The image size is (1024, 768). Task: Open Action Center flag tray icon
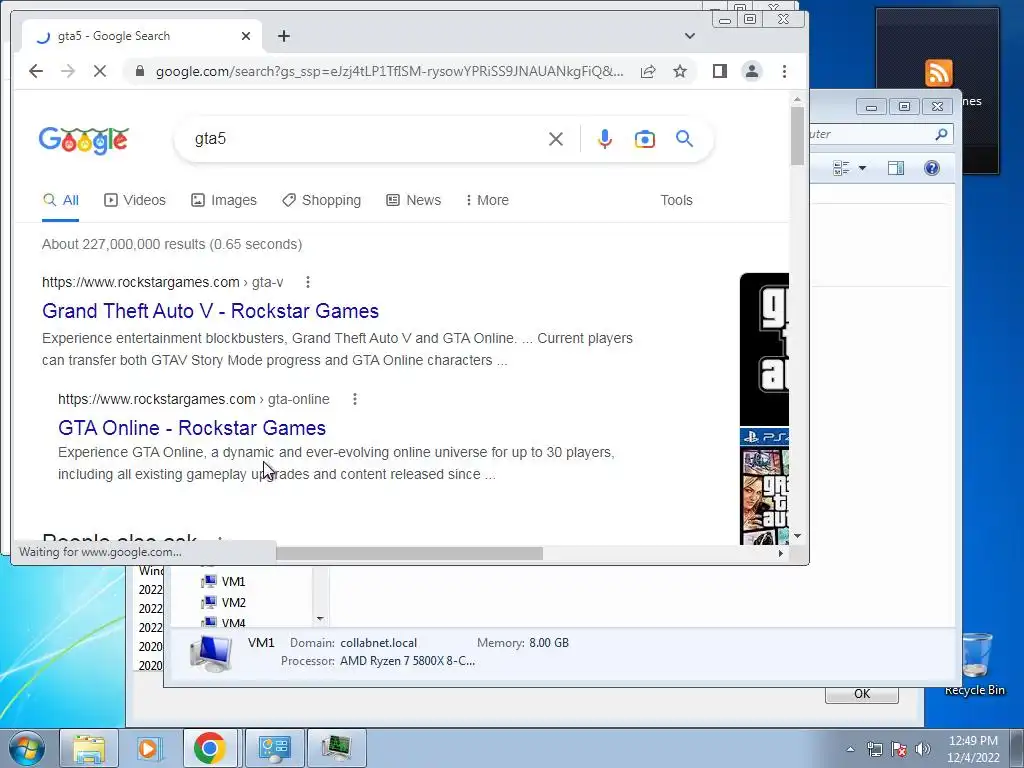(899, 749)
